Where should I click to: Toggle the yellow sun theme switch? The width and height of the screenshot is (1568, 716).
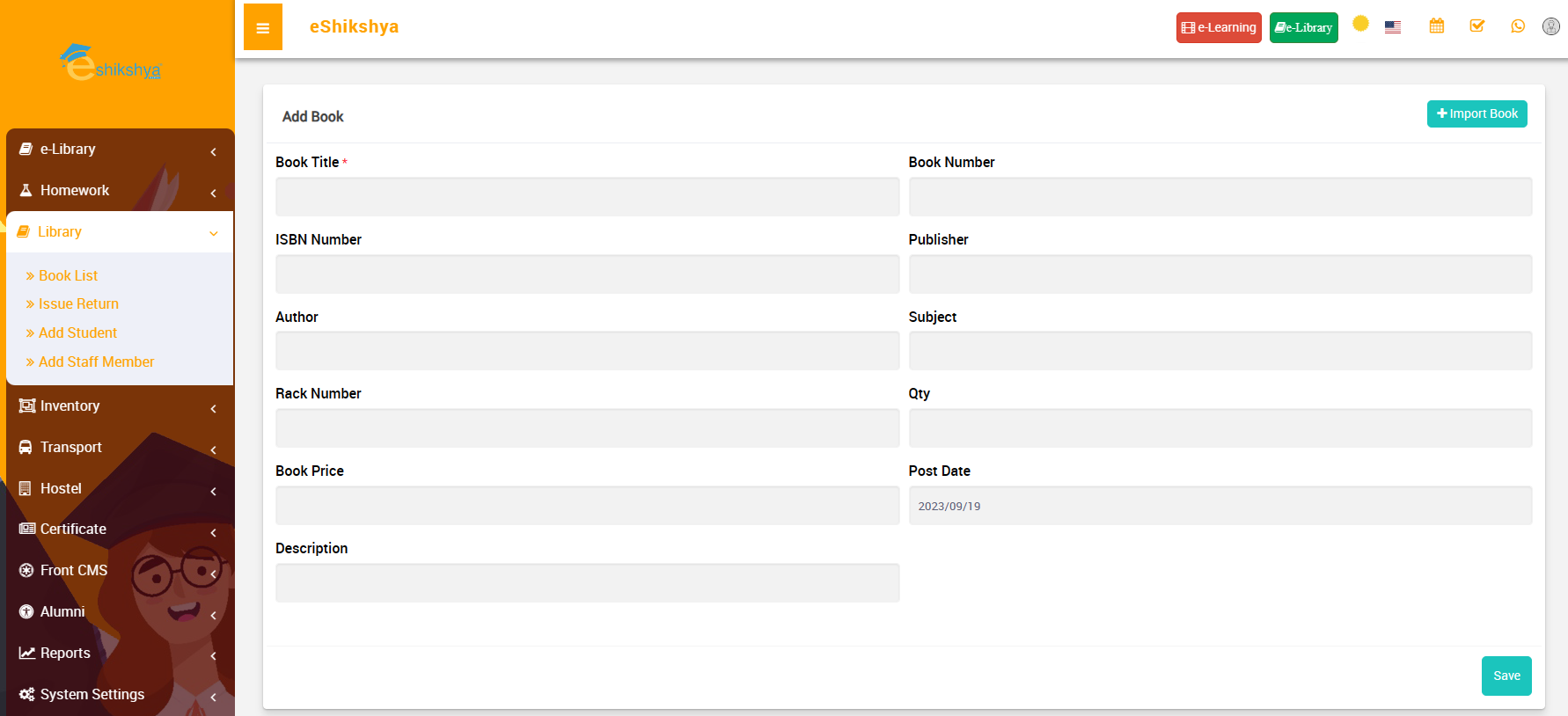(1359, 24)
